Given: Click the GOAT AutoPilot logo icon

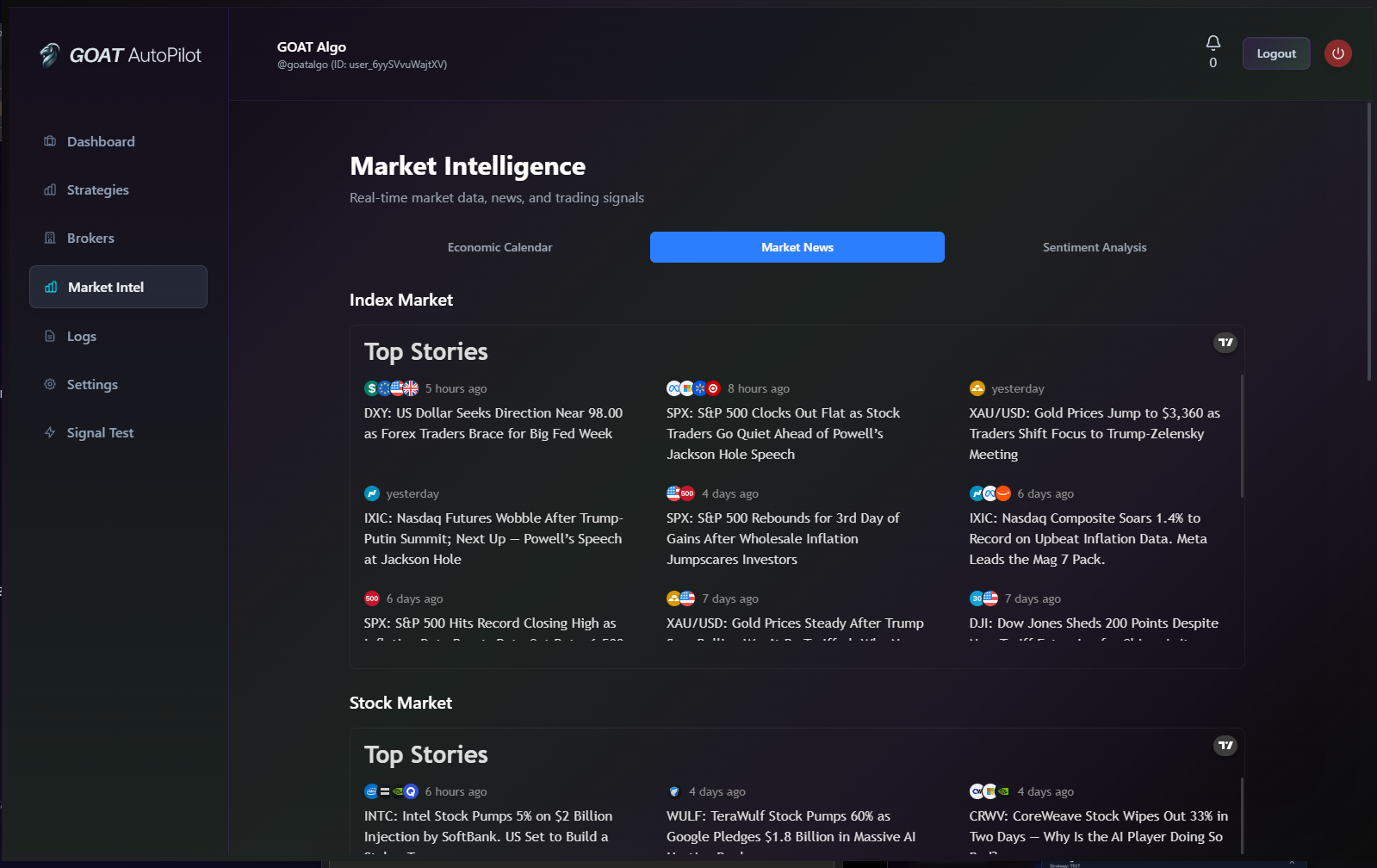Looking at the screenshot, I should (x=50, y=55).
